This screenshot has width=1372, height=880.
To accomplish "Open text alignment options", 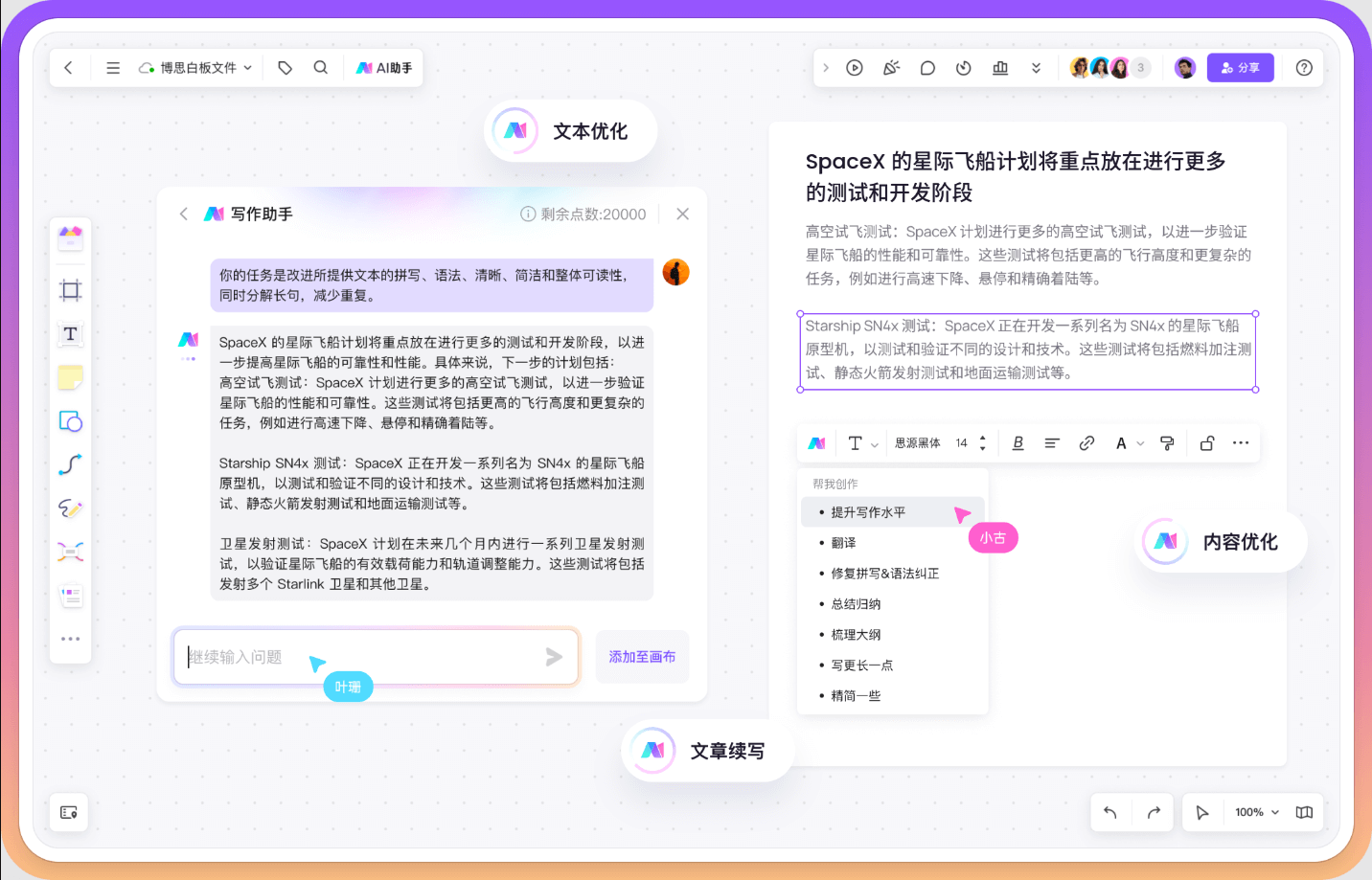I will pyautogui.click(x=1052, y=443).
